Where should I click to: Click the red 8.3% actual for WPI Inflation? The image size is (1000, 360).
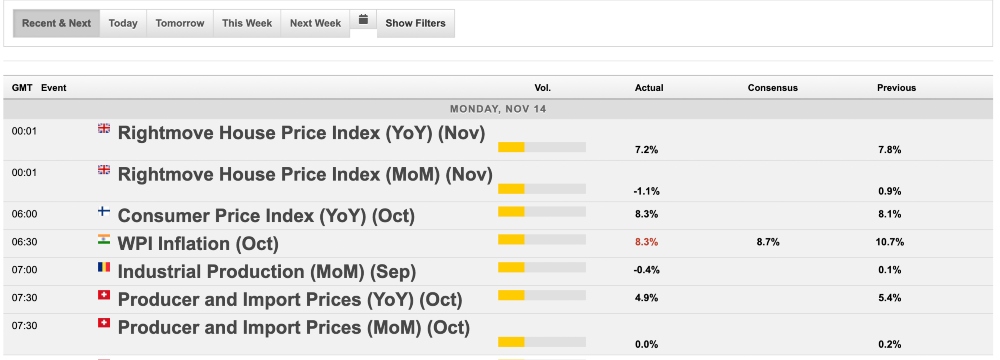click(646, 242)
